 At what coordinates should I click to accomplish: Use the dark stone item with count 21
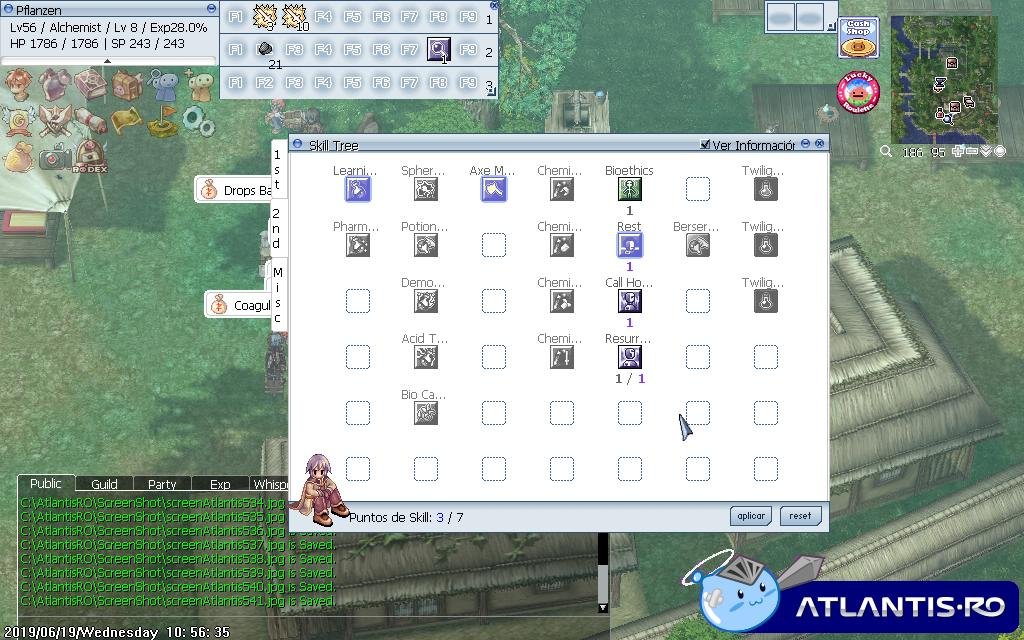coord(265,51)
